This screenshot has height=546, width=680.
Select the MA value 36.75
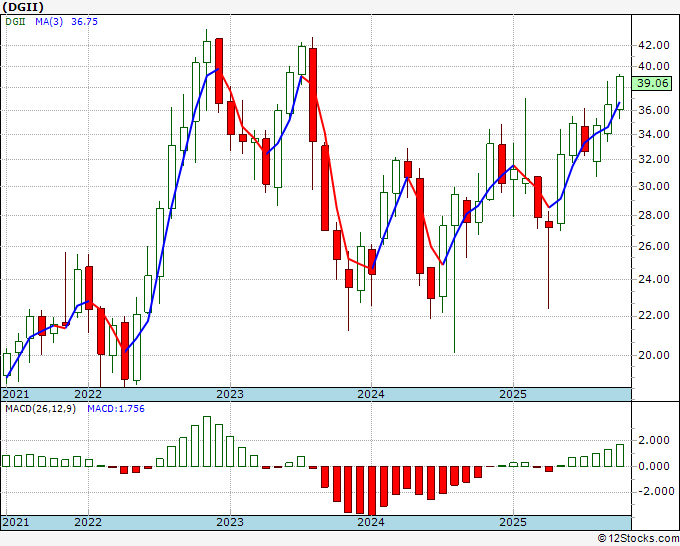[84, 21]
